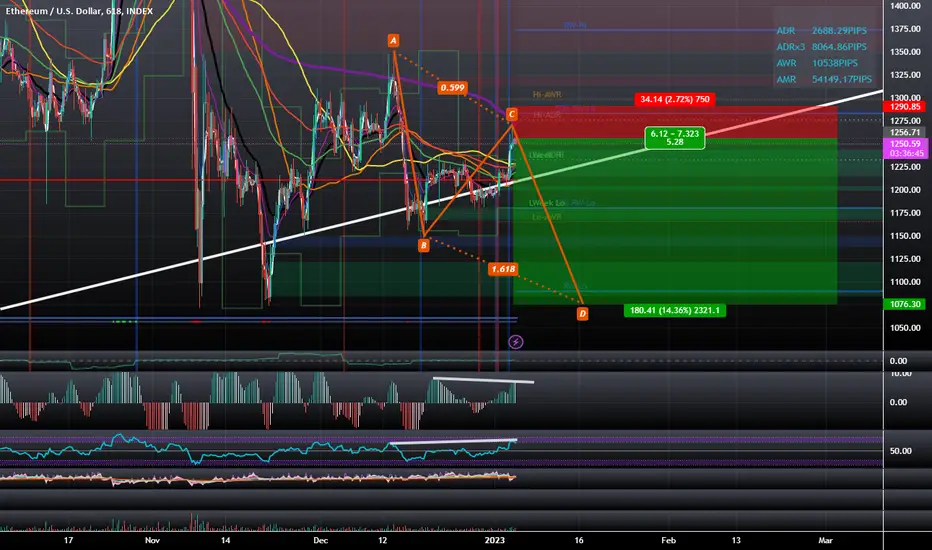Click the magenta 1250.59 current price tag
This screenshot has height=550, width=932.
pos(905,144)
